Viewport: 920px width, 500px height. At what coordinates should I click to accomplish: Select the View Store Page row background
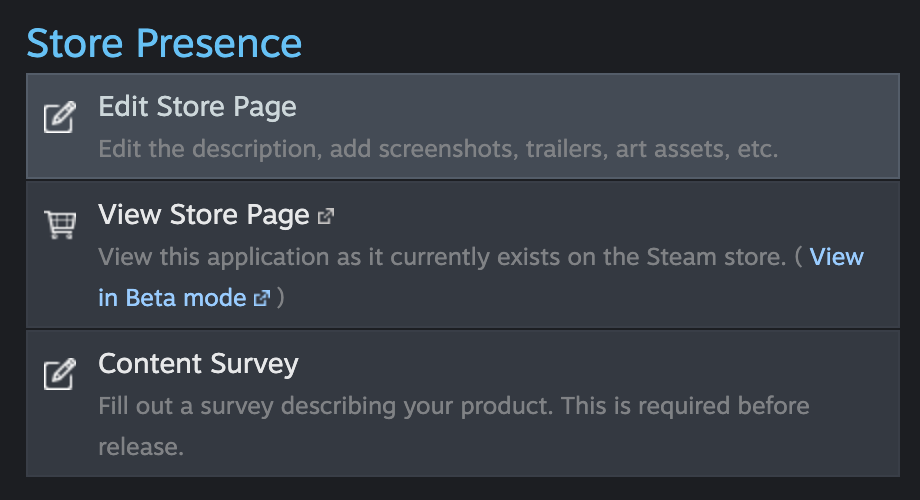click(463, 255)
